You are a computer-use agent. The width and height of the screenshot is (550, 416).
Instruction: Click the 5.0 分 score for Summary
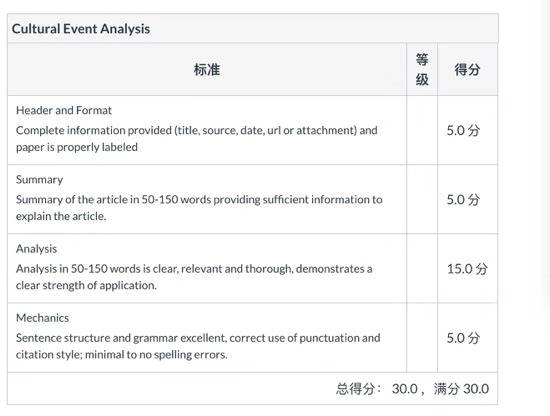[x=463, y=200]
